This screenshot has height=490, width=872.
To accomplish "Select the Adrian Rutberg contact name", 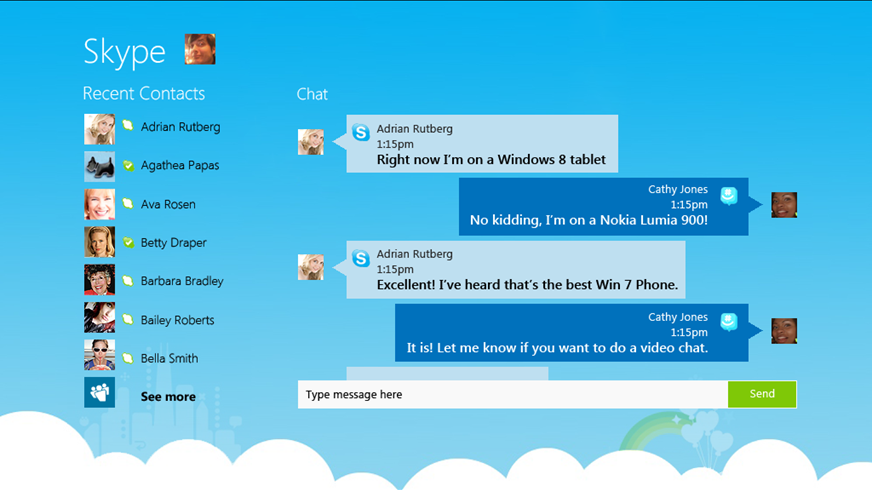I will (x=180, y=127).
